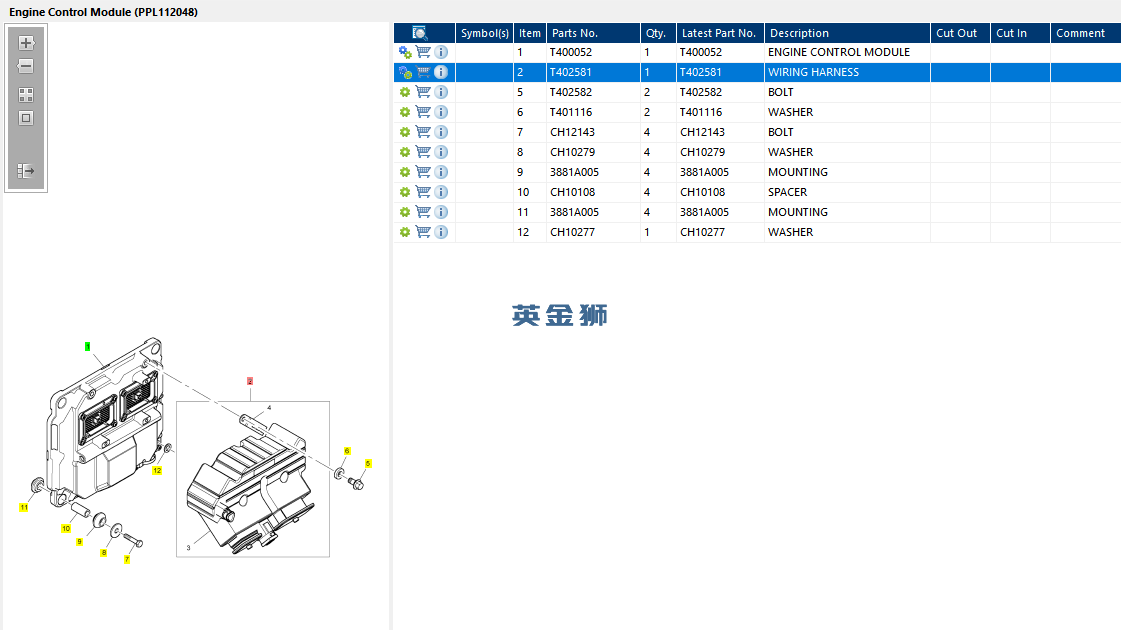1121x630 pixels.
Task: Click the green gear for BOLT T402582
Action: 405,92
